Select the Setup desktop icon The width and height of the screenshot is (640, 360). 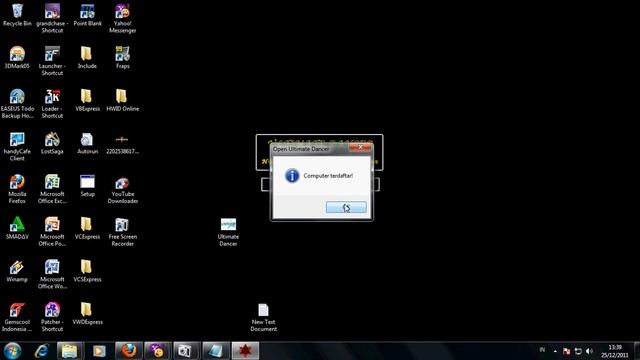point(87,185)
